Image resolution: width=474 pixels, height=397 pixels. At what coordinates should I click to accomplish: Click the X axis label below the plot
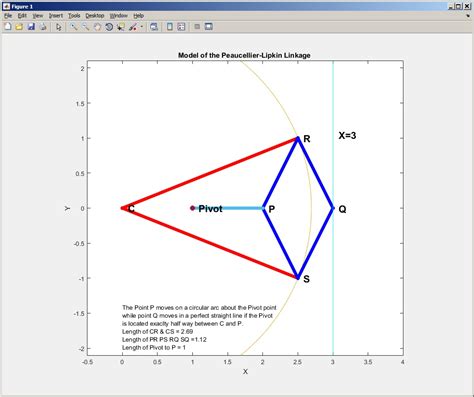(245, 371)
